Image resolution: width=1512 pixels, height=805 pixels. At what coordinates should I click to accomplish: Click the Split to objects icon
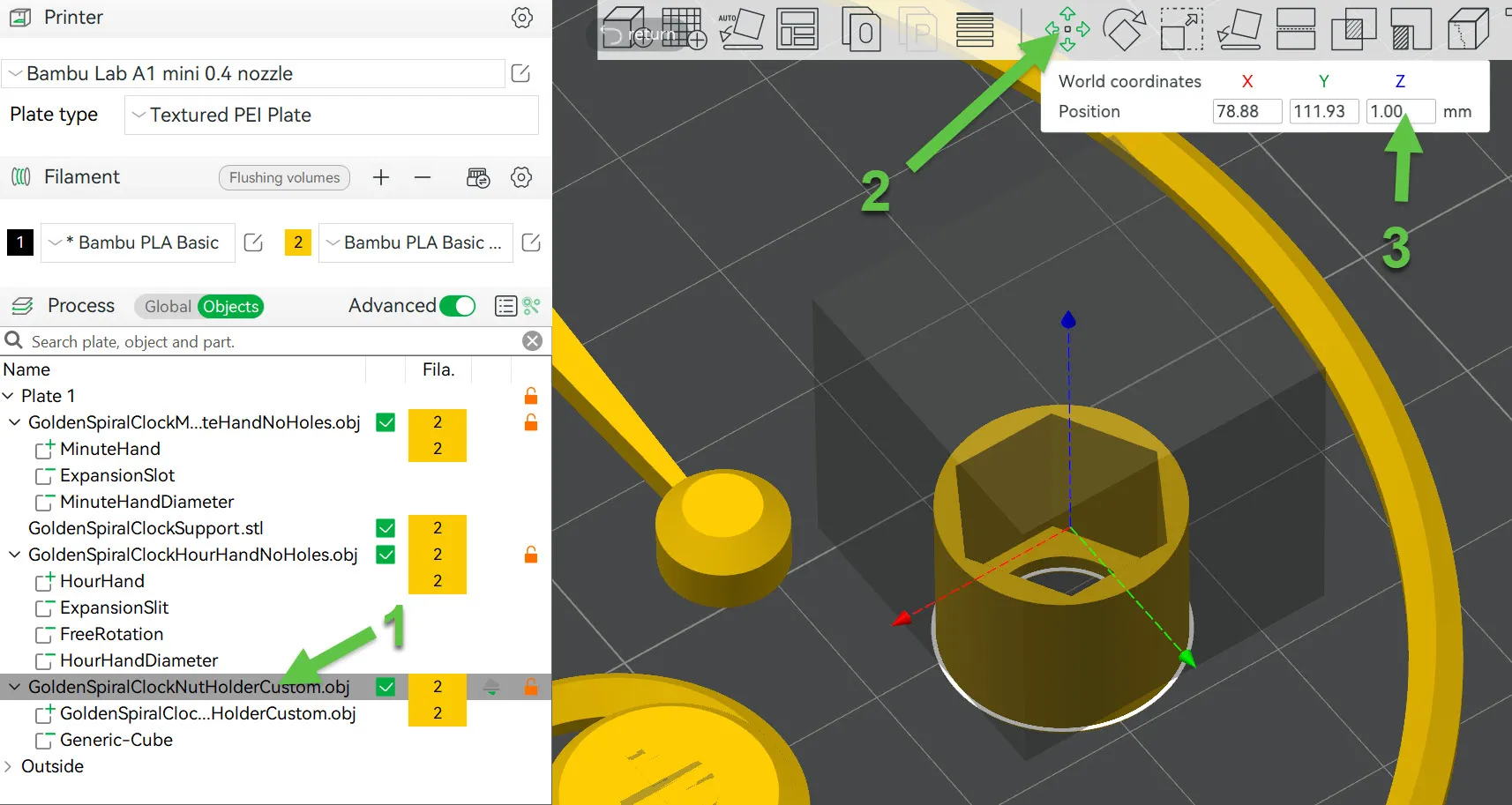tap(861, 28)
